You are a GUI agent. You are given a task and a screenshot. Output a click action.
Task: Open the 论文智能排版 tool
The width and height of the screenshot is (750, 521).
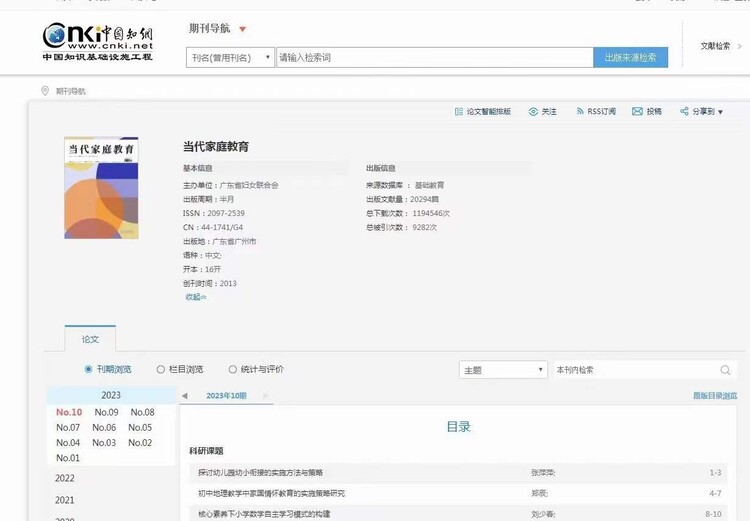click(x=459, y=112)
